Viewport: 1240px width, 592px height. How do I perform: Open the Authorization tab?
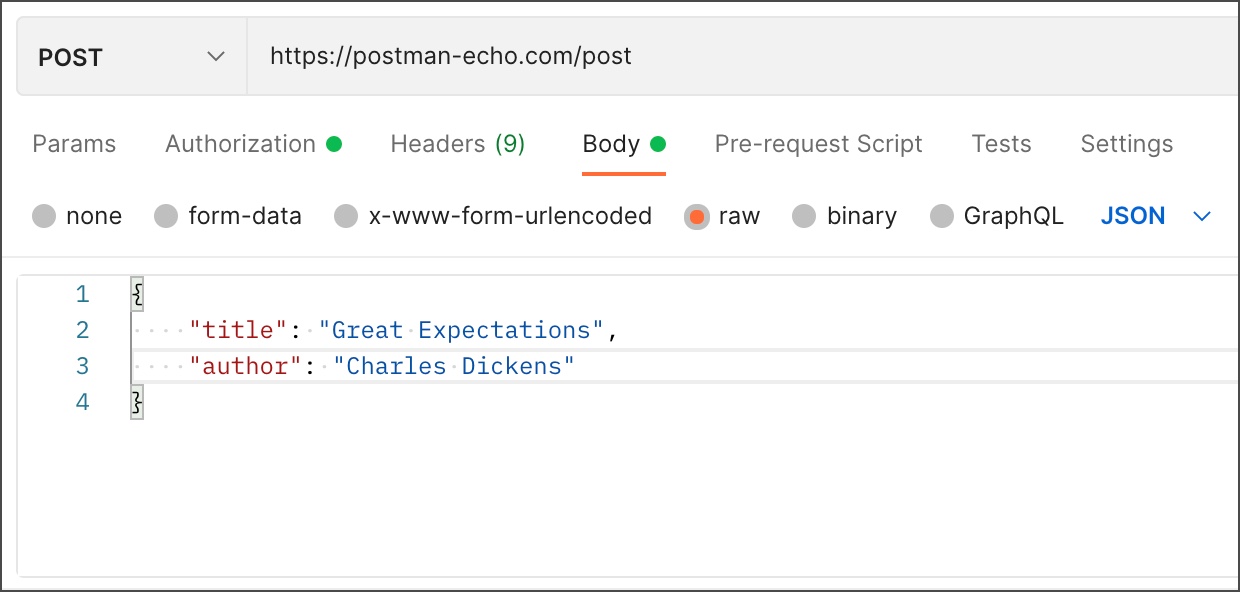240,144
